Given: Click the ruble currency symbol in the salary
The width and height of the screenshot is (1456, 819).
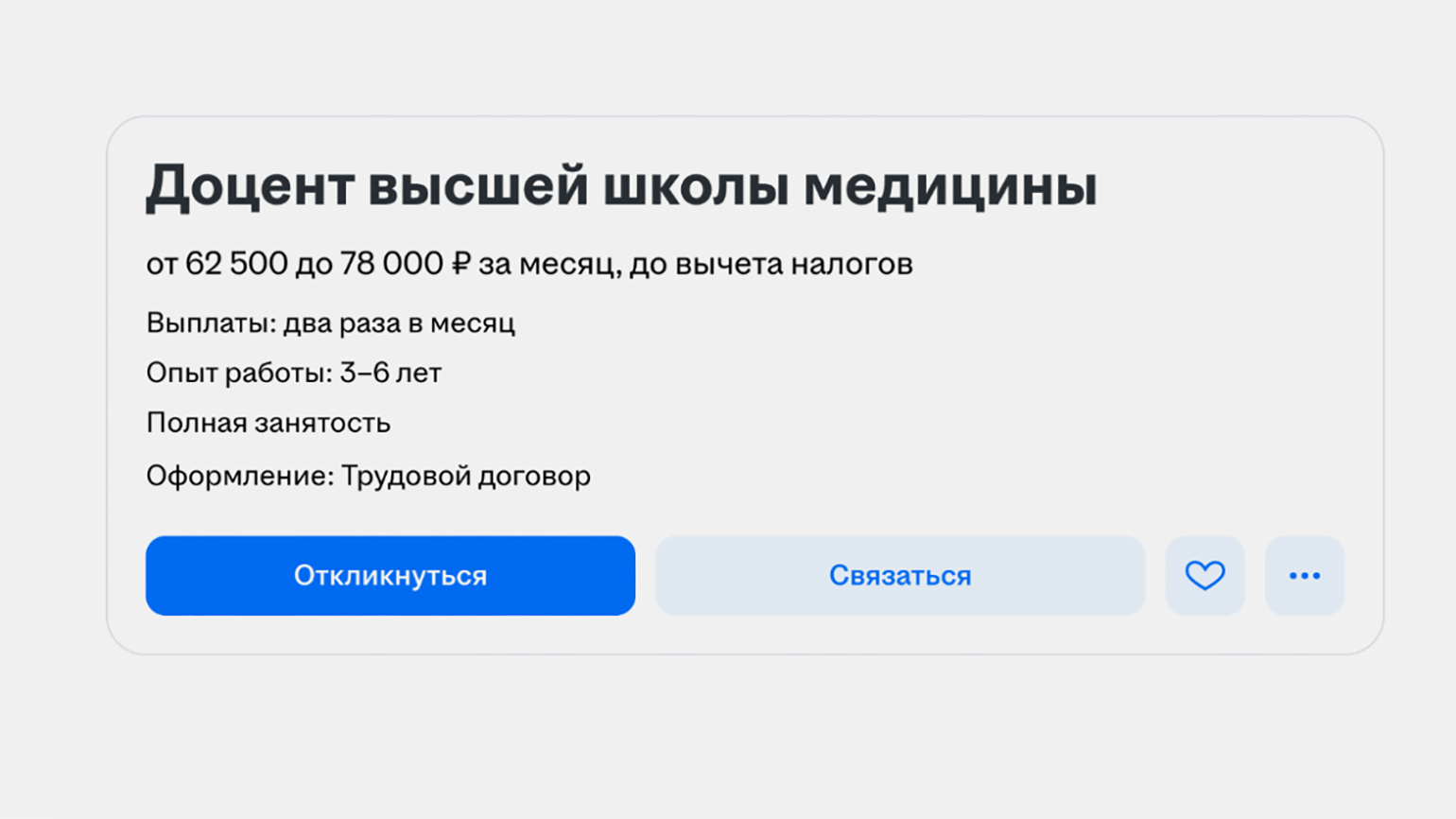Looking at the screenshot, I should pos(460,264).
